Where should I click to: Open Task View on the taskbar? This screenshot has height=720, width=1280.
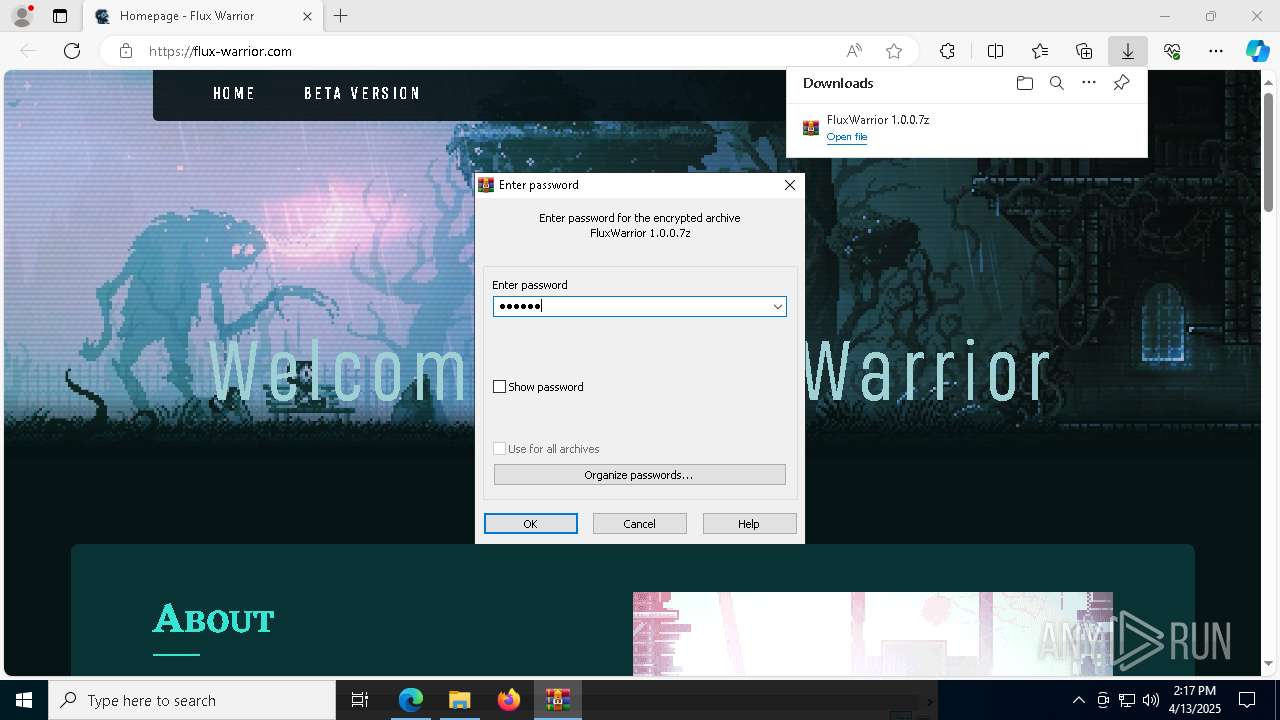(x=360, y=700)
